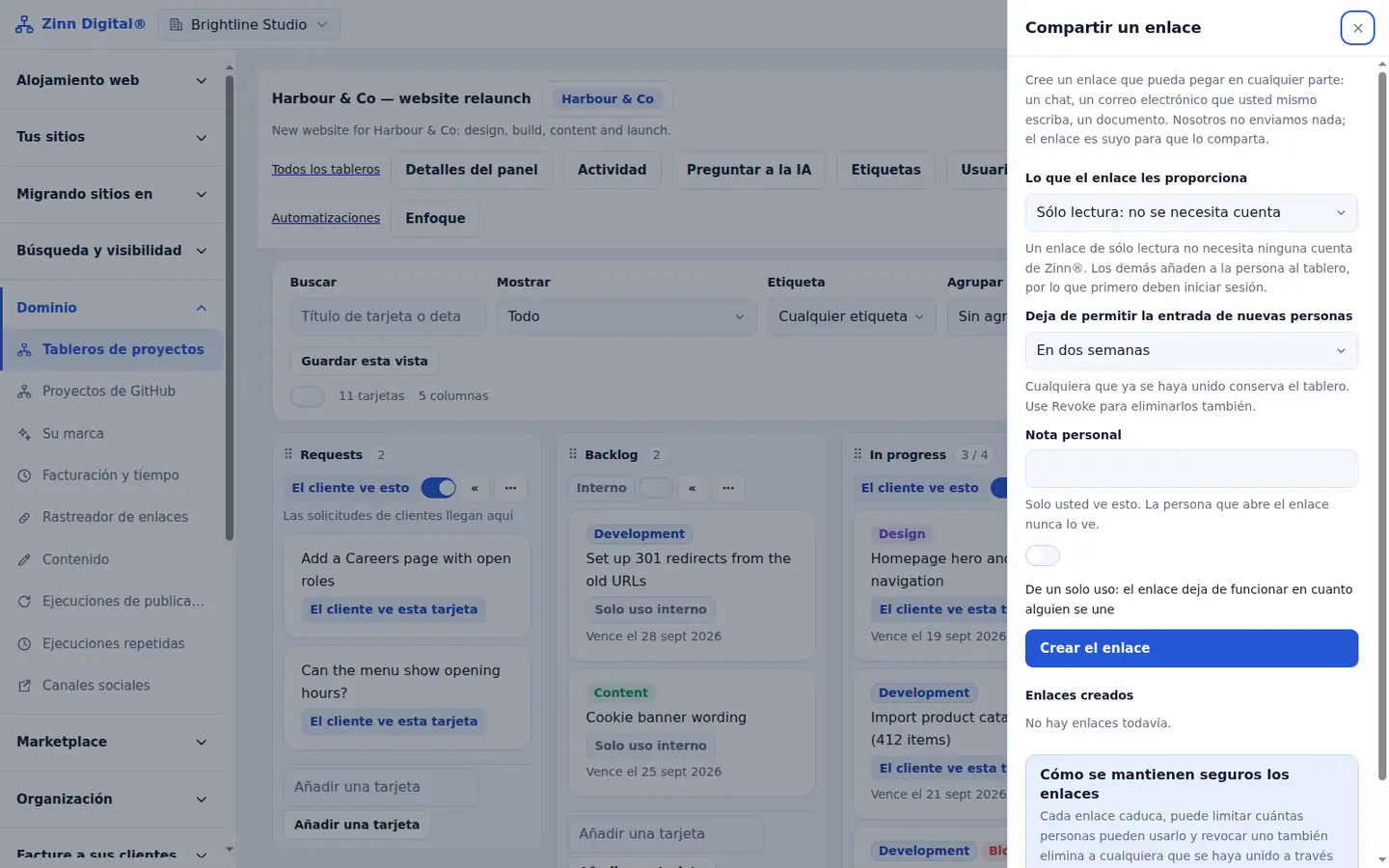Click the Guardar esta vista button
The height and width of the screenshot is (868, 1389).
coord(365,361)
